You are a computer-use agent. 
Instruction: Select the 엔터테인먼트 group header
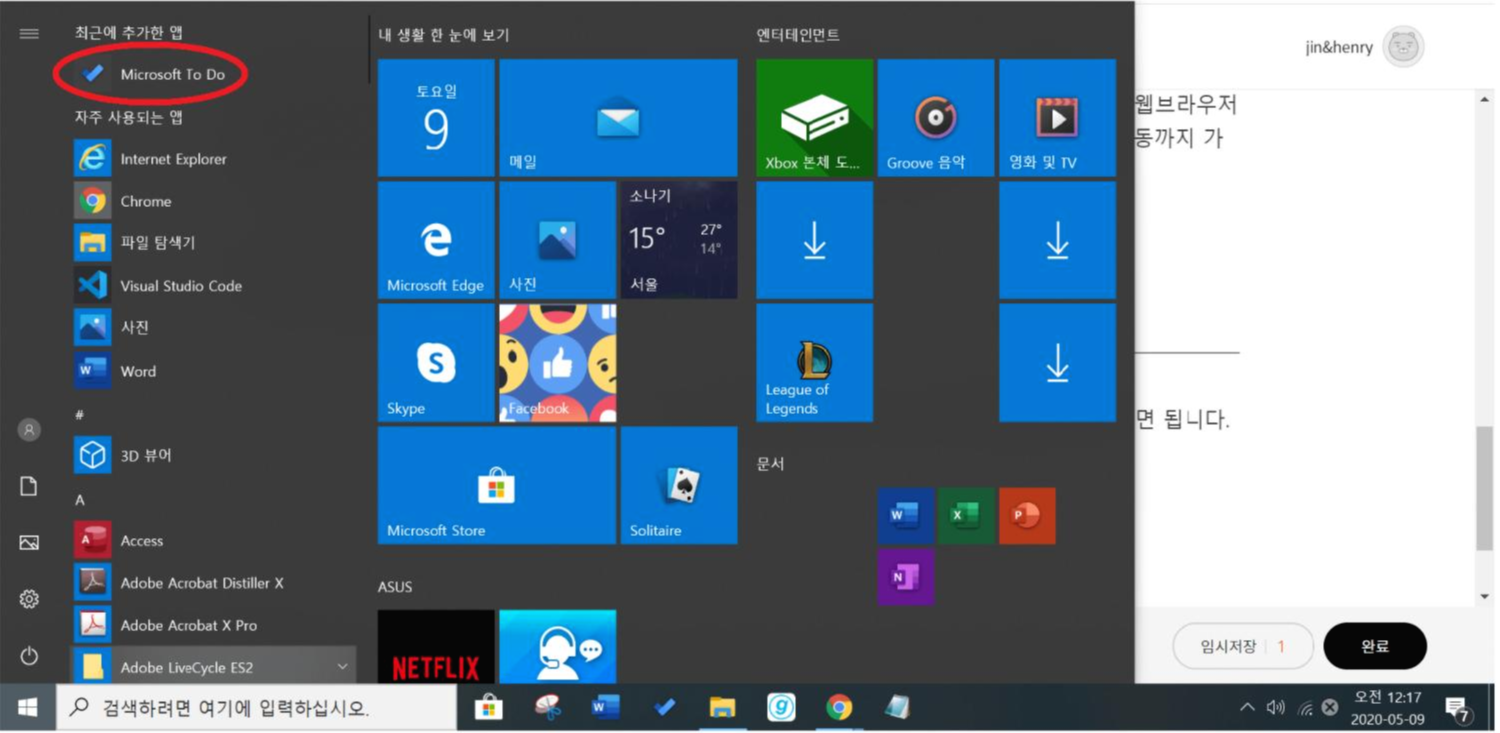click(798, 35)
